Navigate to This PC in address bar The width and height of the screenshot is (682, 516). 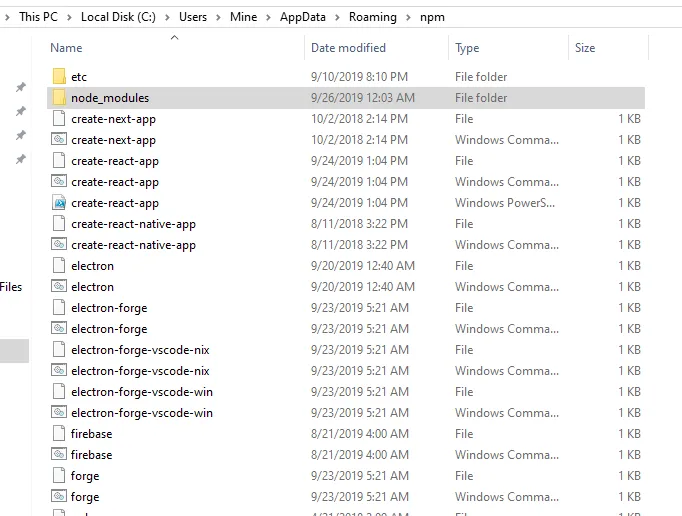tap(38, 17)
